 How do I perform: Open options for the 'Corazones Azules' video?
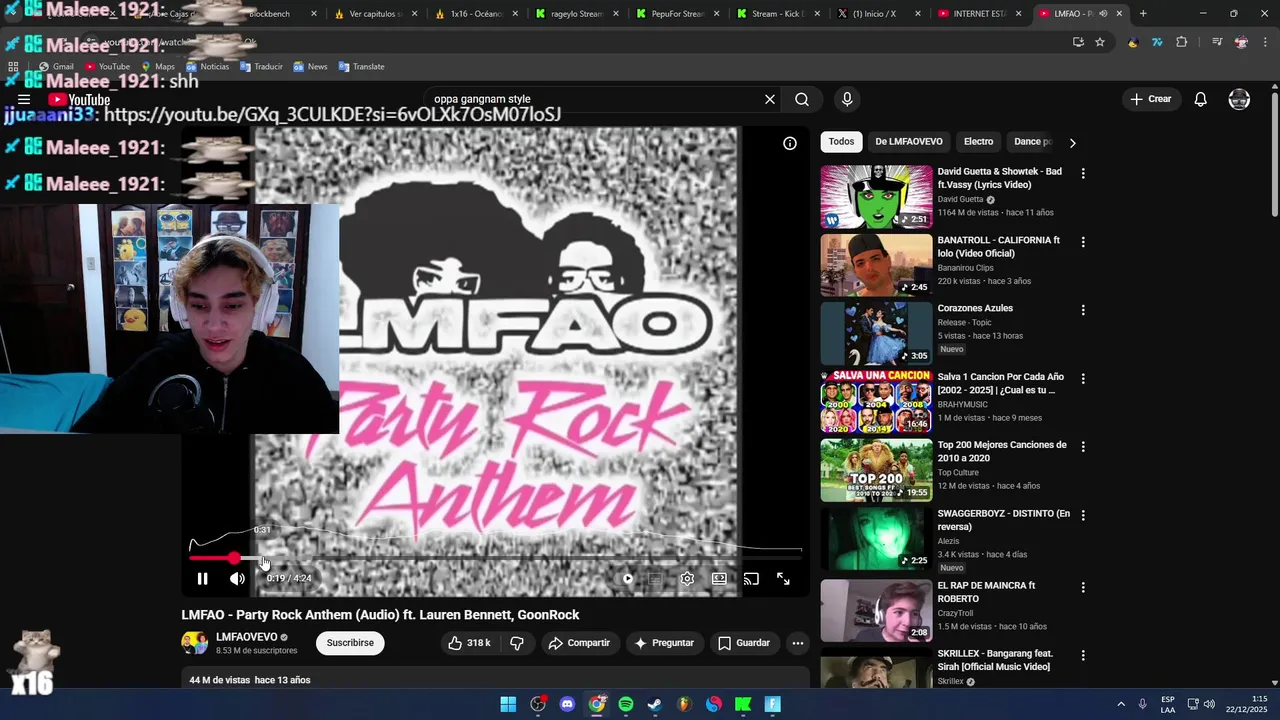[x=1082, y=311]
